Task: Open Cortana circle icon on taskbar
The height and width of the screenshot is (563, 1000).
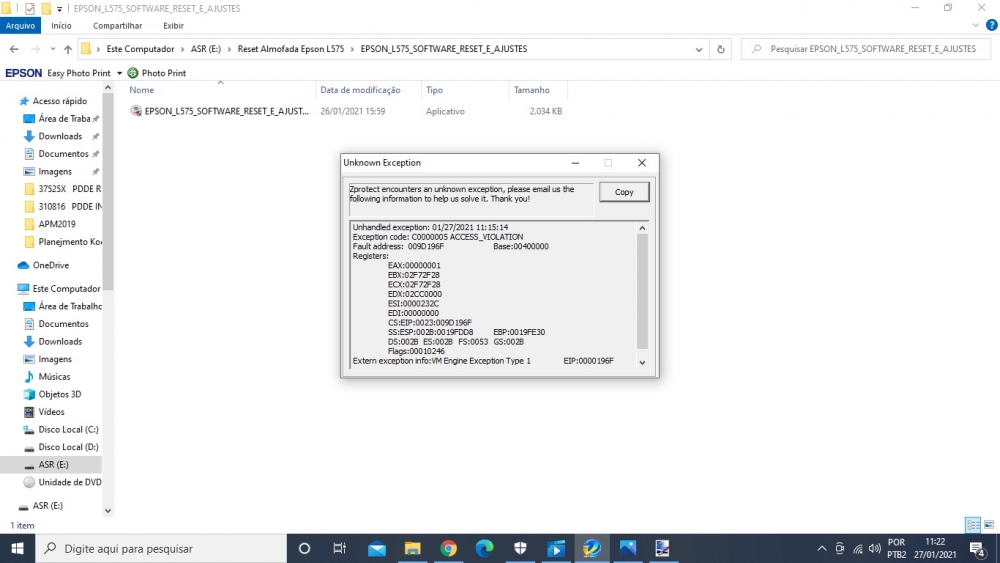Action: [x=304, y=548]
